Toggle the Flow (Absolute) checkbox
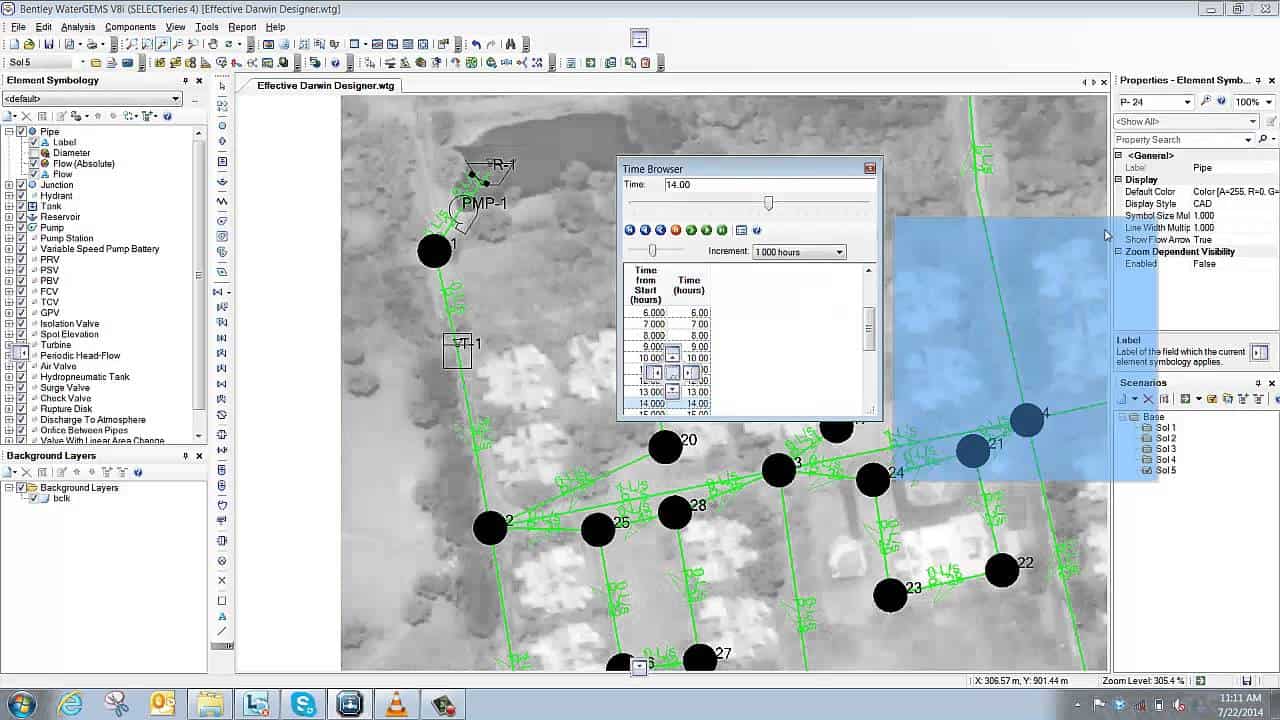This screenshot has height=720, width=1280. coord(33,164)
